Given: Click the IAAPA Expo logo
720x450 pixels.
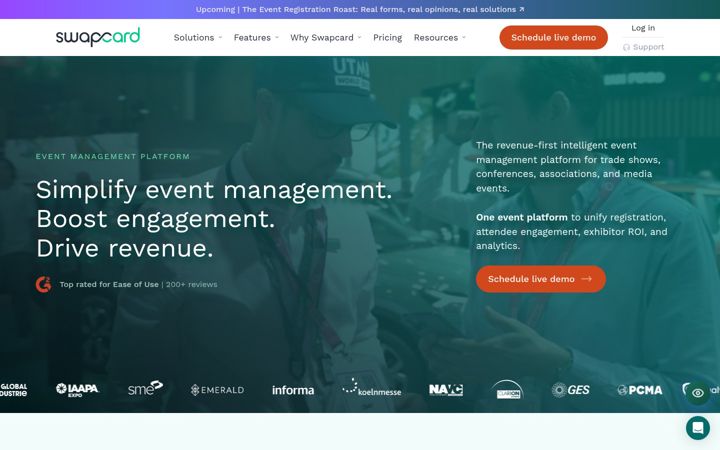Looking at the screenshot, I should click(77, 389).
